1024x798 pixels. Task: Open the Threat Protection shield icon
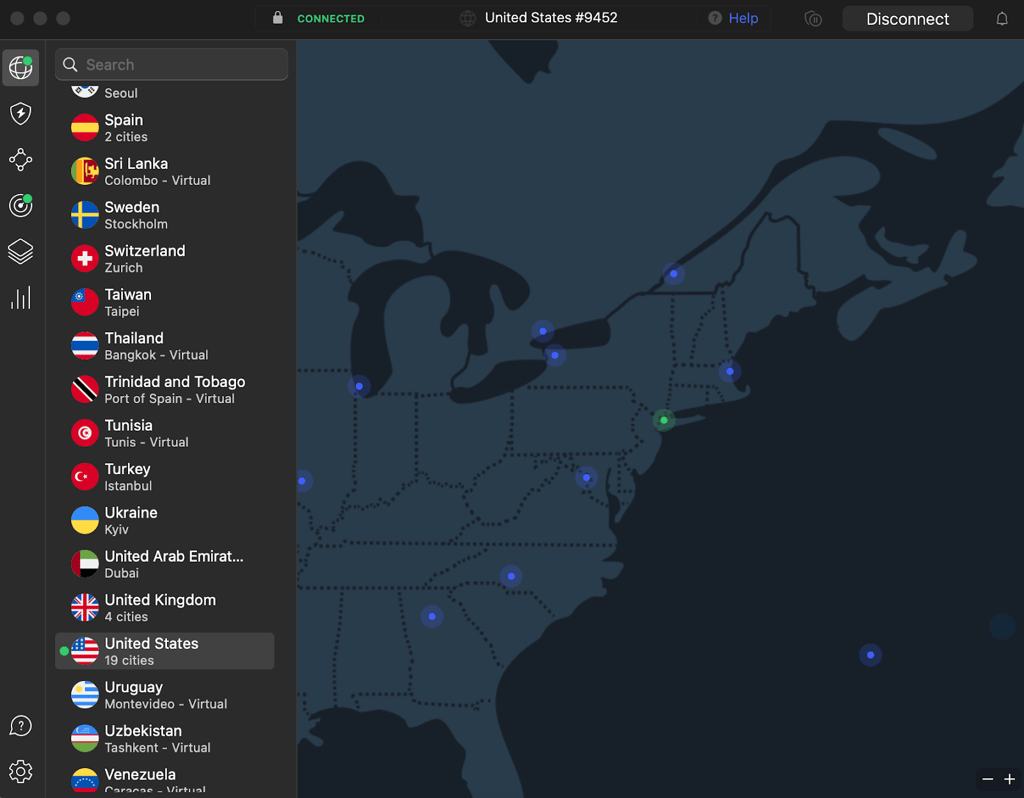point(20,114)
